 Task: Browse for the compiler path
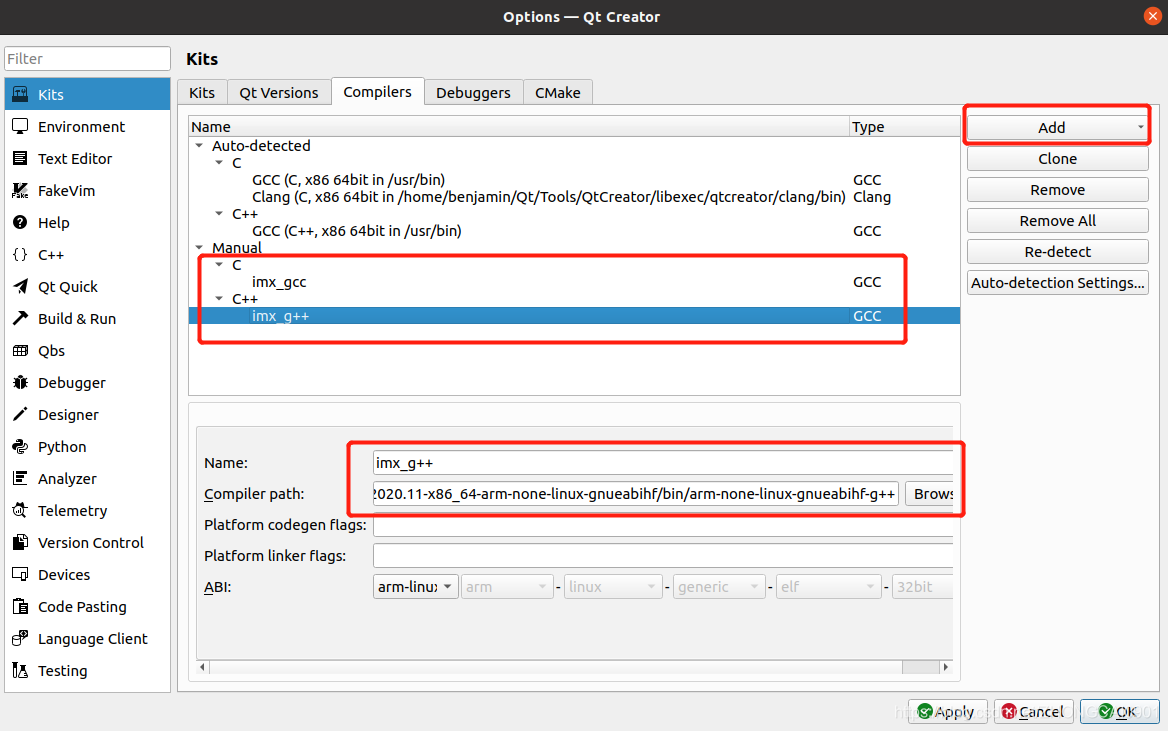pyautogui.click(x=930, y=494)
